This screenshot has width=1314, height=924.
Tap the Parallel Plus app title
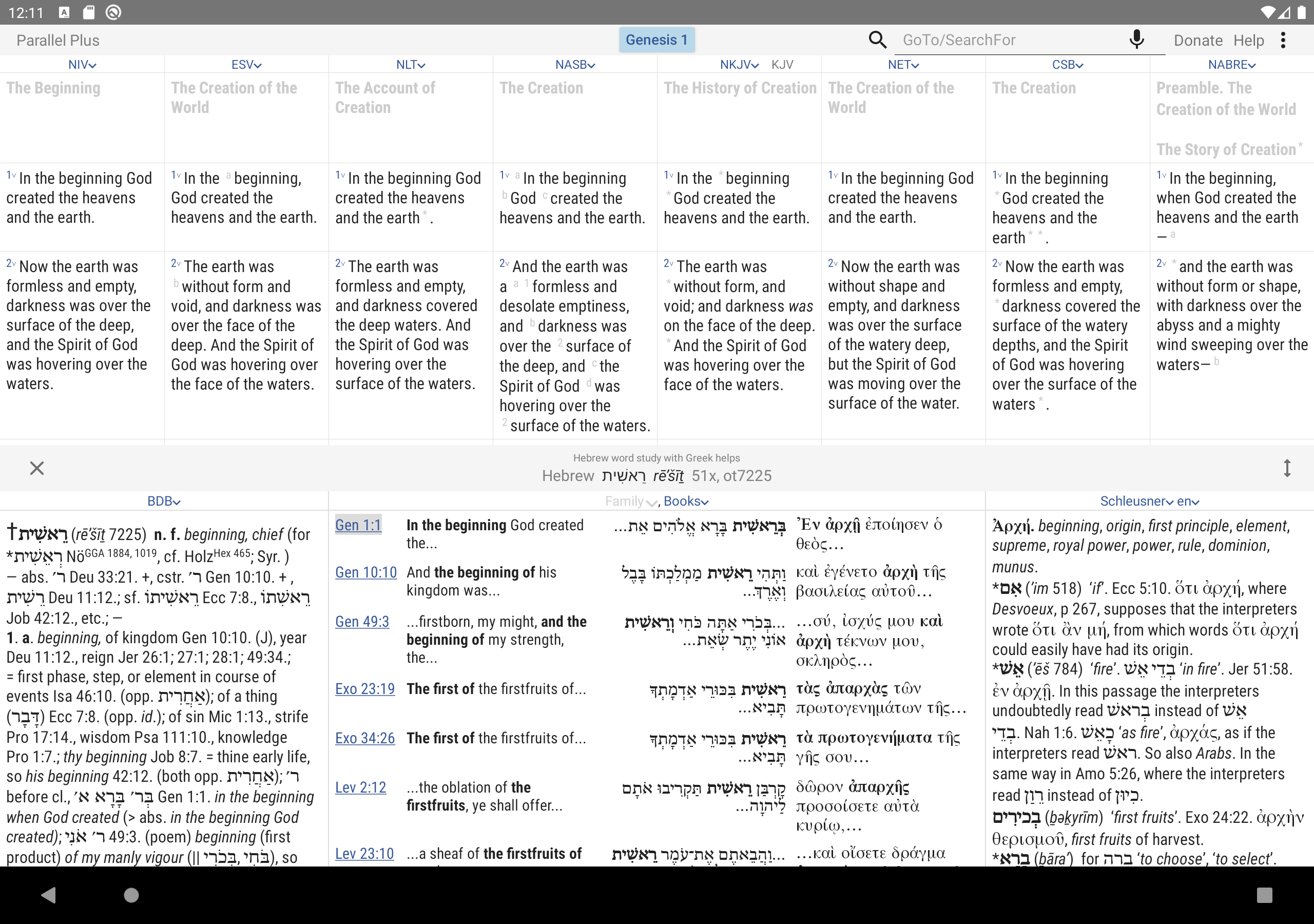click(58, 40)
